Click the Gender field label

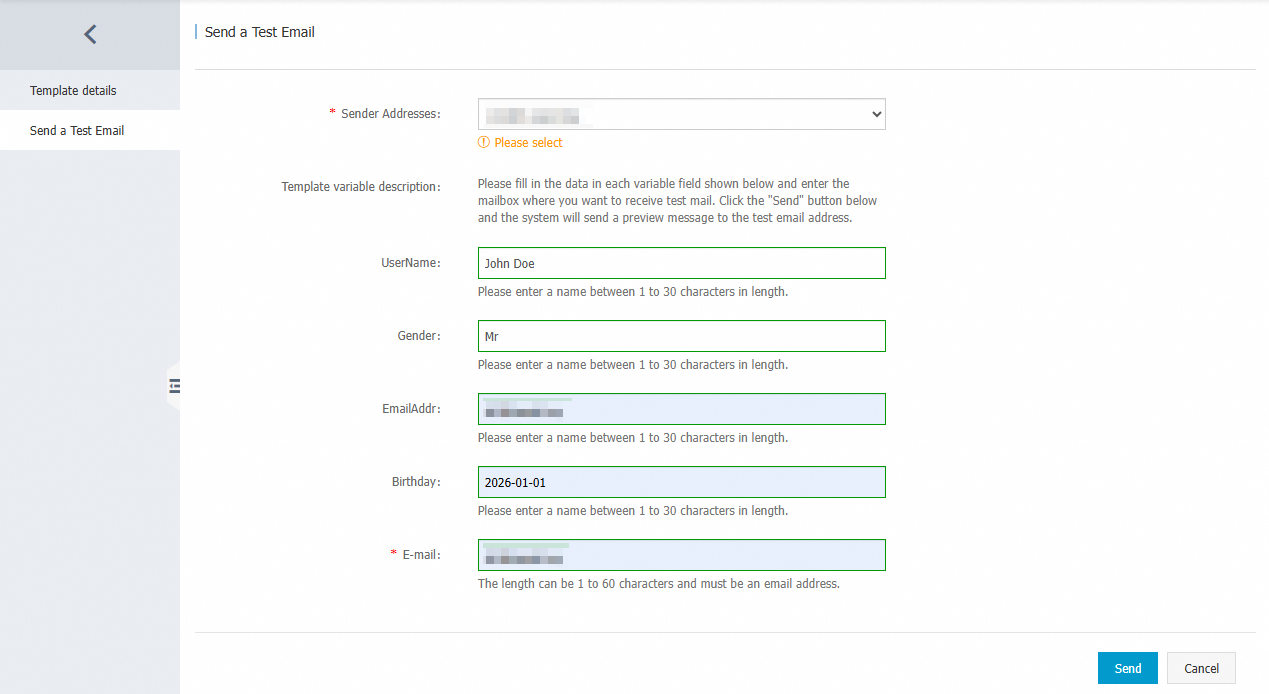click(419, 336)
